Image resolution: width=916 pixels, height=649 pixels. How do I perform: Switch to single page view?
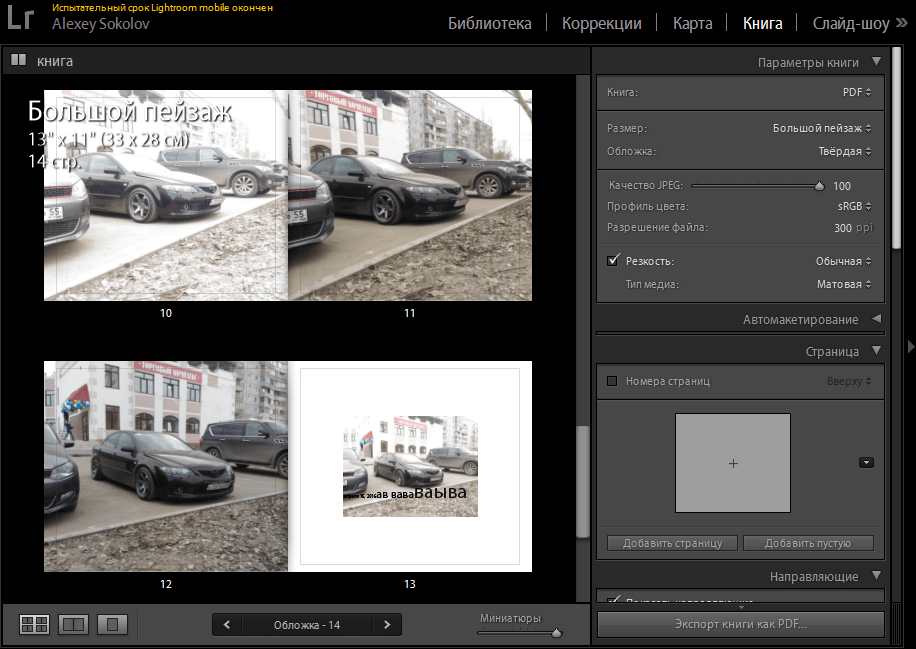[112, 624]
